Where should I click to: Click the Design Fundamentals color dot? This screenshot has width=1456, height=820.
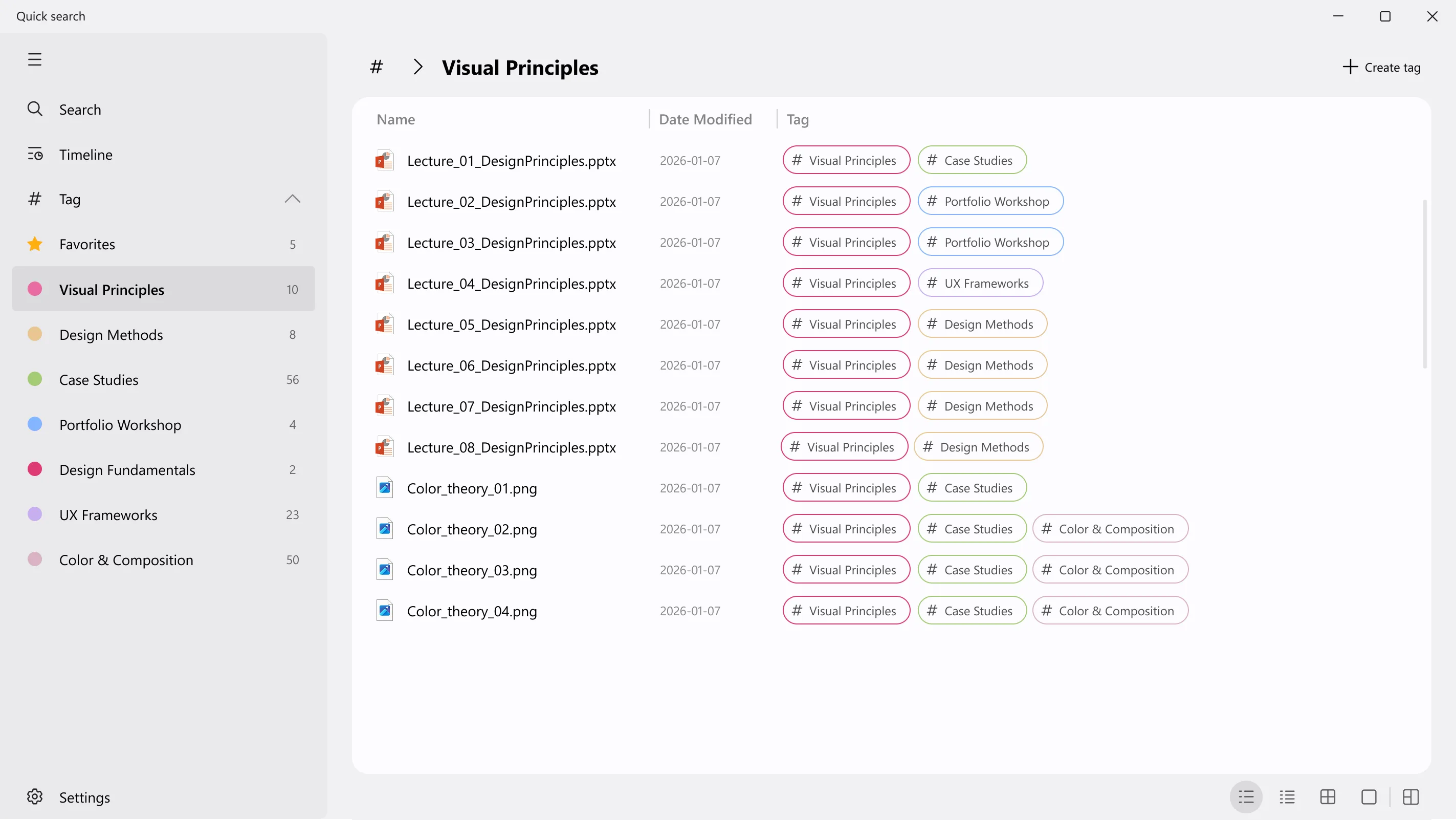34,469
